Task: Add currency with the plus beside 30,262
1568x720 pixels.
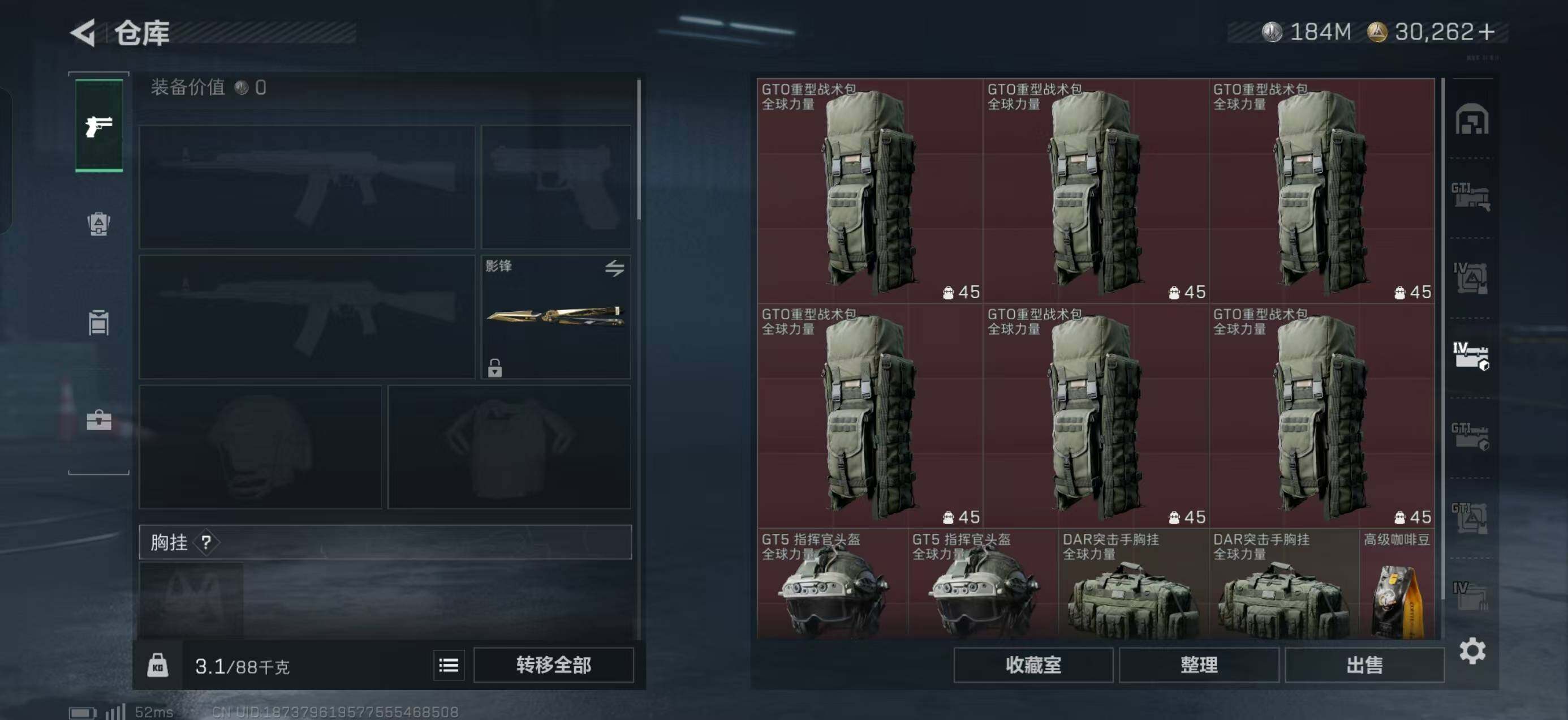Action: [x=1486, y=32]
